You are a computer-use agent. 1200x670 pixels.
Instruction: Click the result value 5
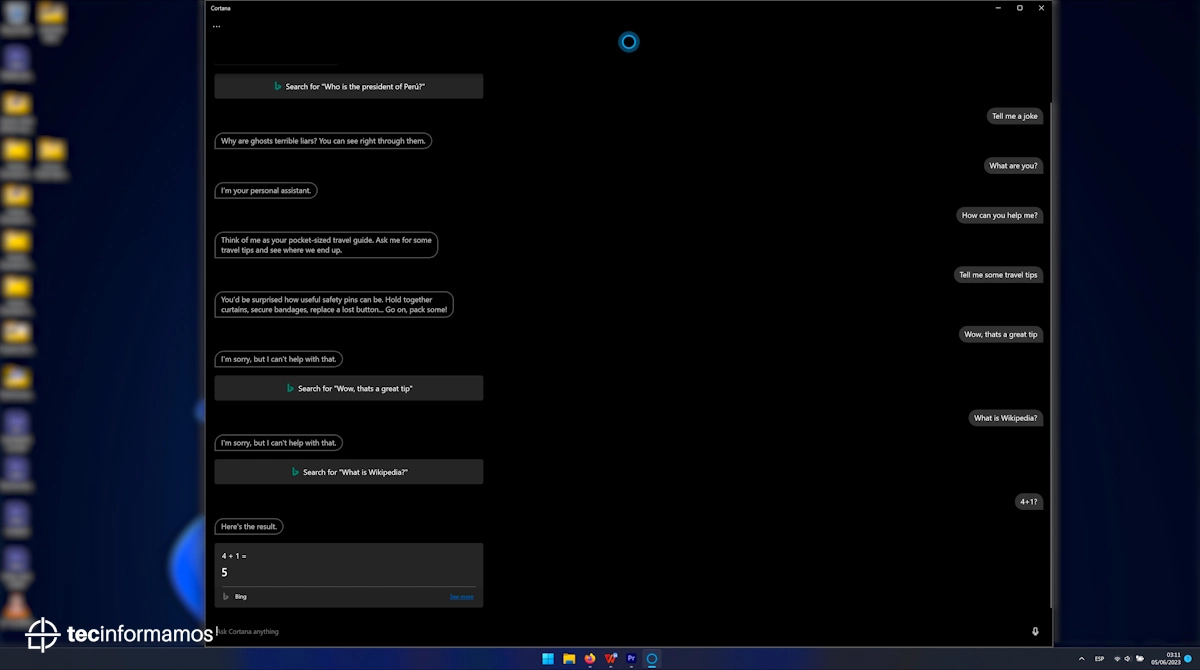click(224, 573)
